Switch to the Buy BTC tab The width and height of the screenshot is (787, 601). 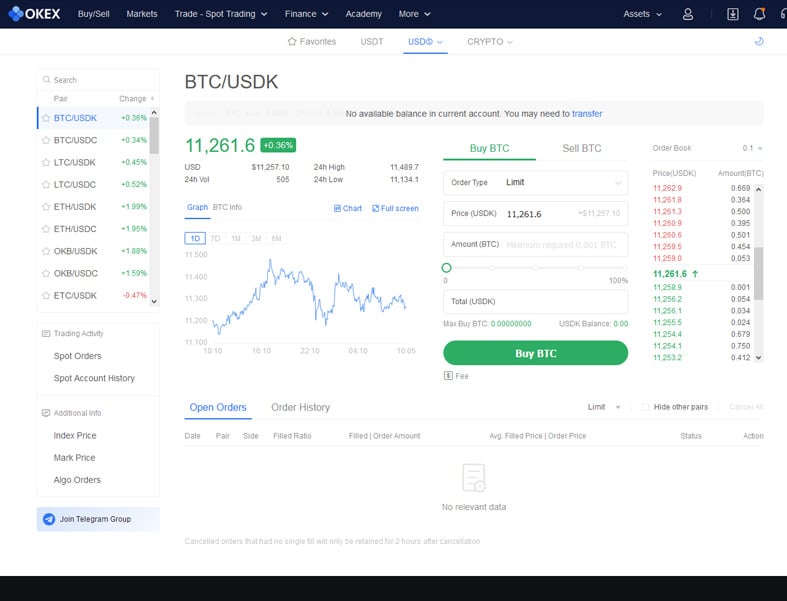pos(489,148)
